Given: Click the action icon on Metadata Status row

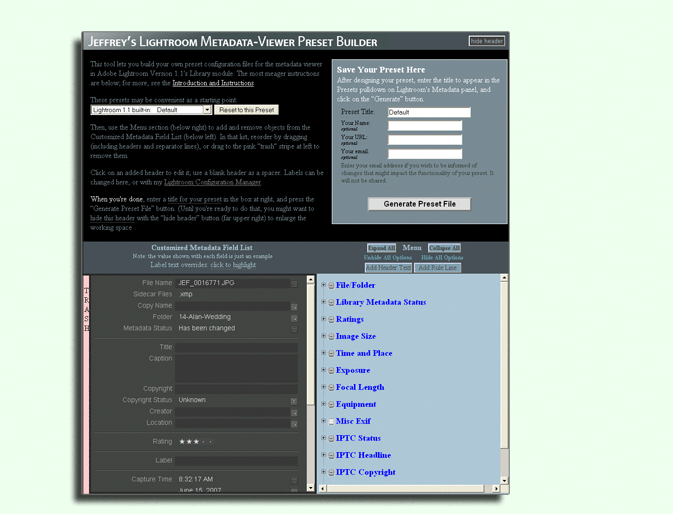Looking at the screenshot, I should coord(294,329).
